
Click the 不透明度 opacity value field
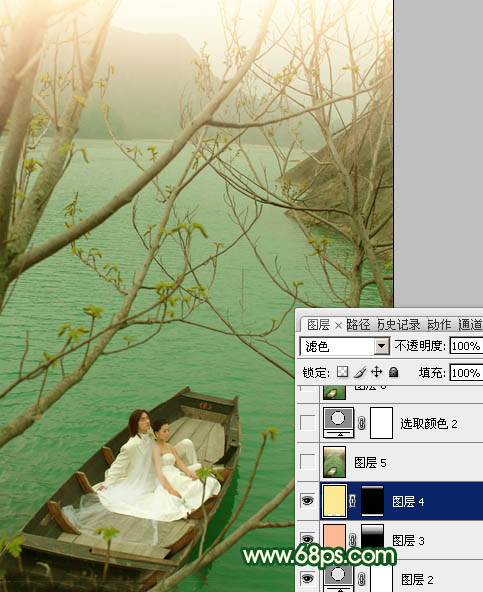pos(466,346)
